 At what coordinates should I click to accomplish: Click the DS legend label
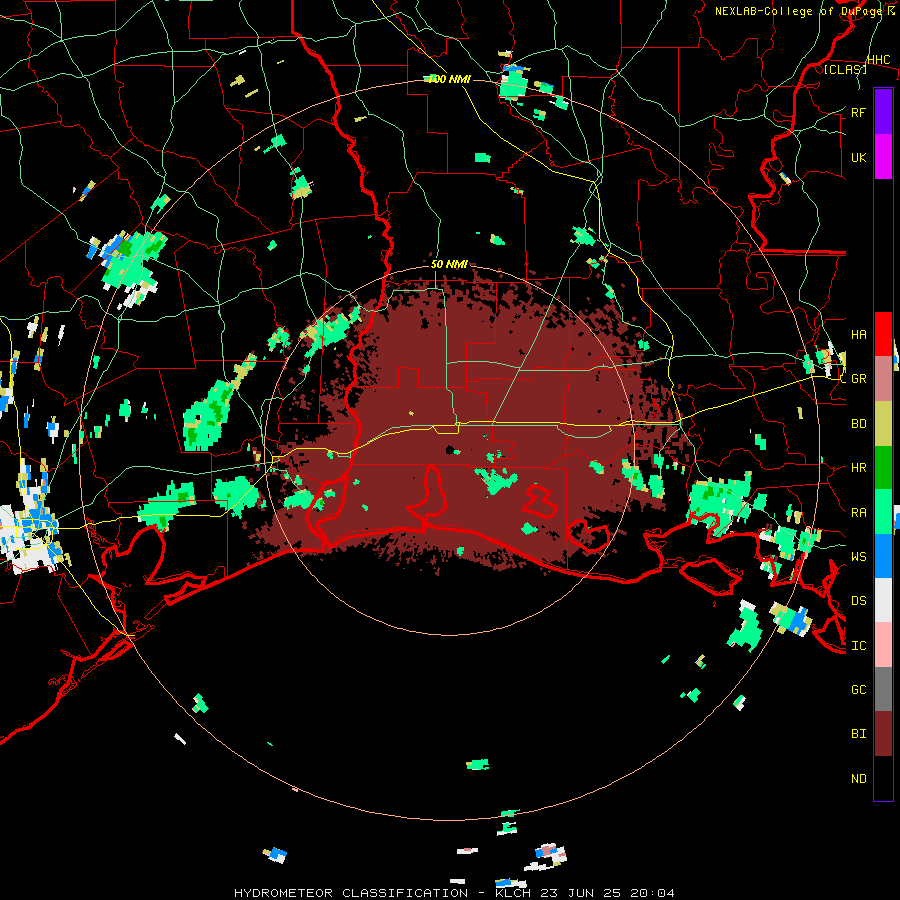(858, 601)
